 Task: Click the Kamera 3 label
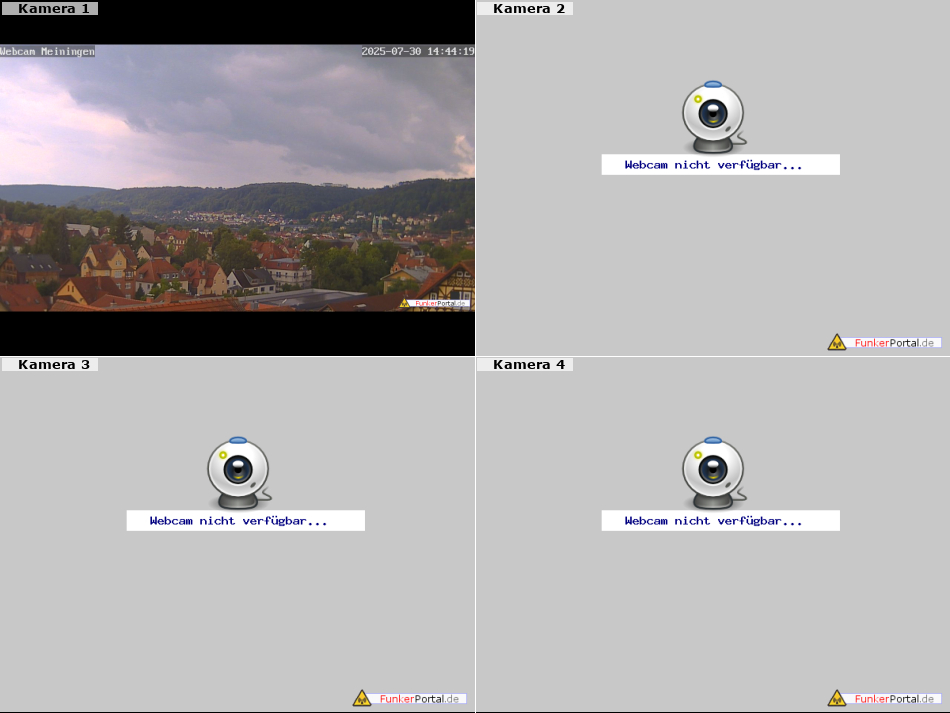(49, 365)
